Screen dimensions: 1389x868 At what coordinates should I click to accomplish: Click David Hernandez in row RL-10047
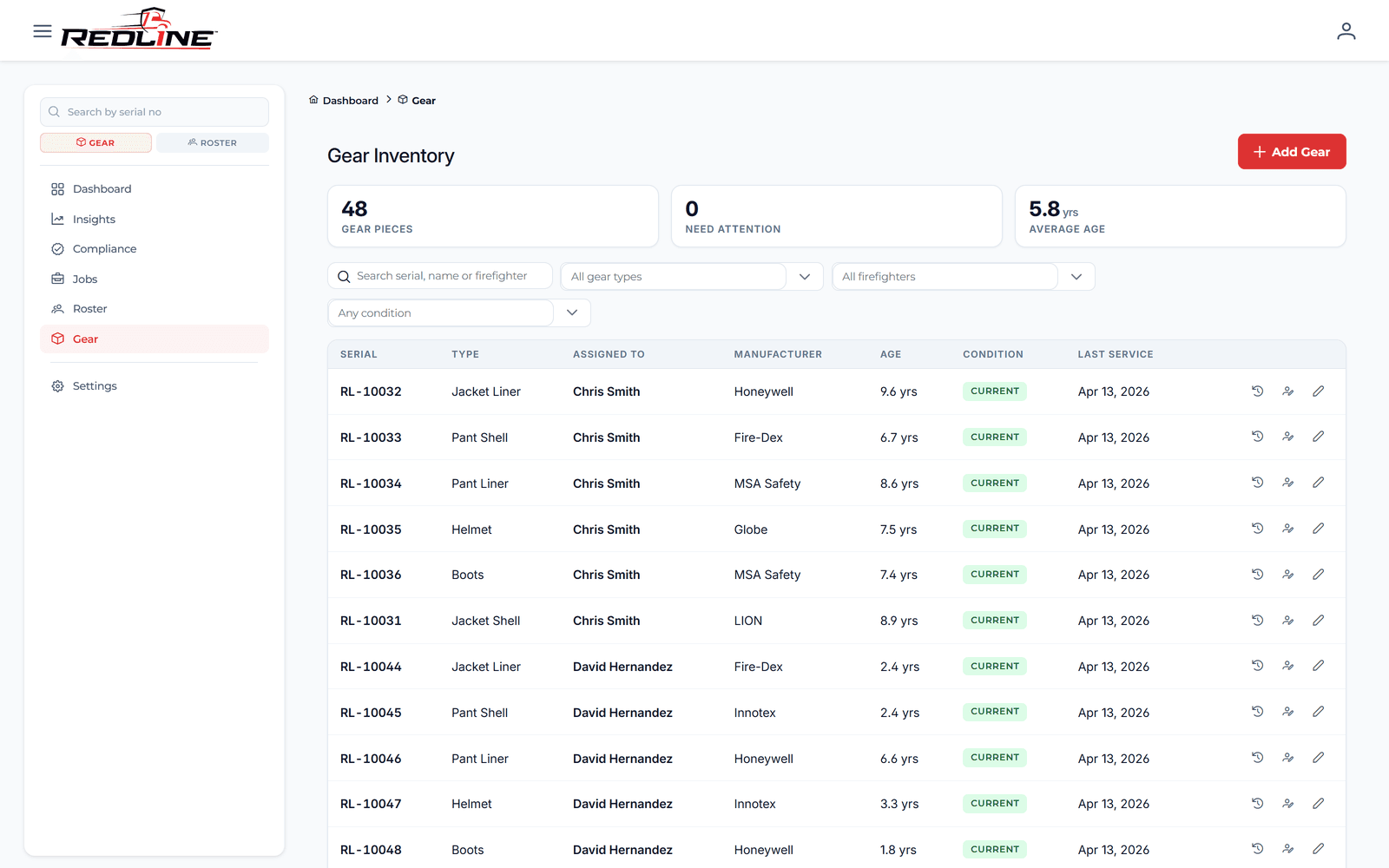(622, 804)
